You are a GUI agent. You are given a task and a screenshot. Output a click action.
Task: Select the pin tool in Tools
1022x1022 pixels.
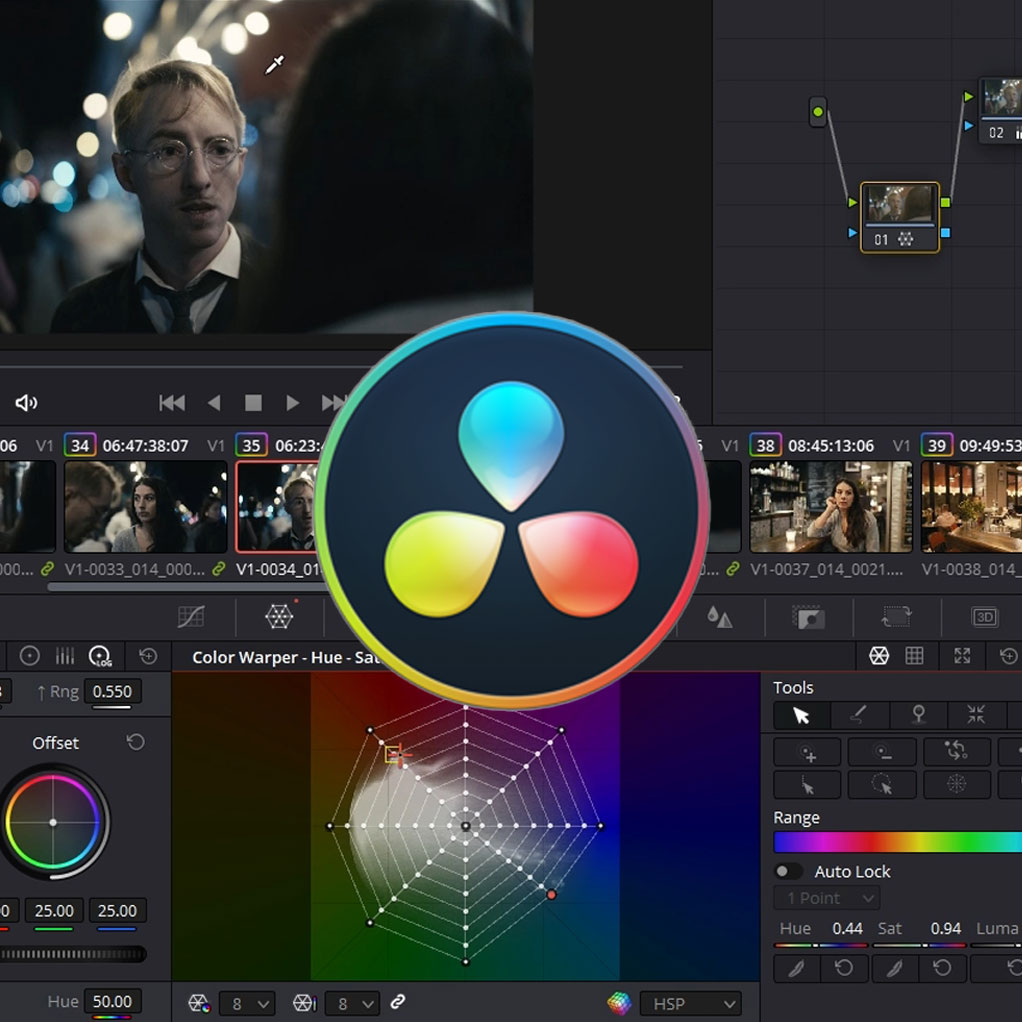tap(918, 715)
